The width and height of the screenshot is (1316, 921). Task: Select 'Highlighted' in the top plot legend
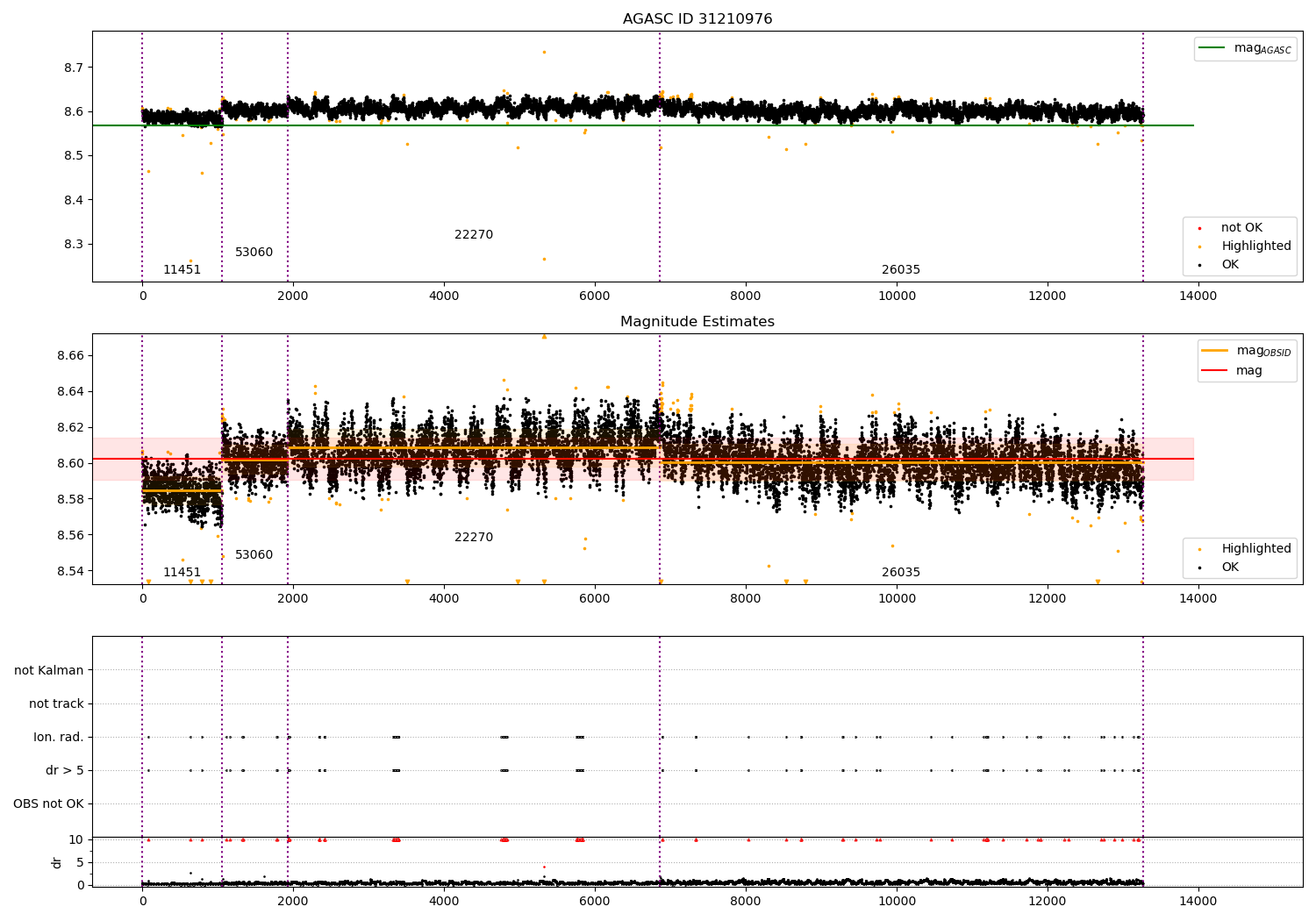[1256, 246]
